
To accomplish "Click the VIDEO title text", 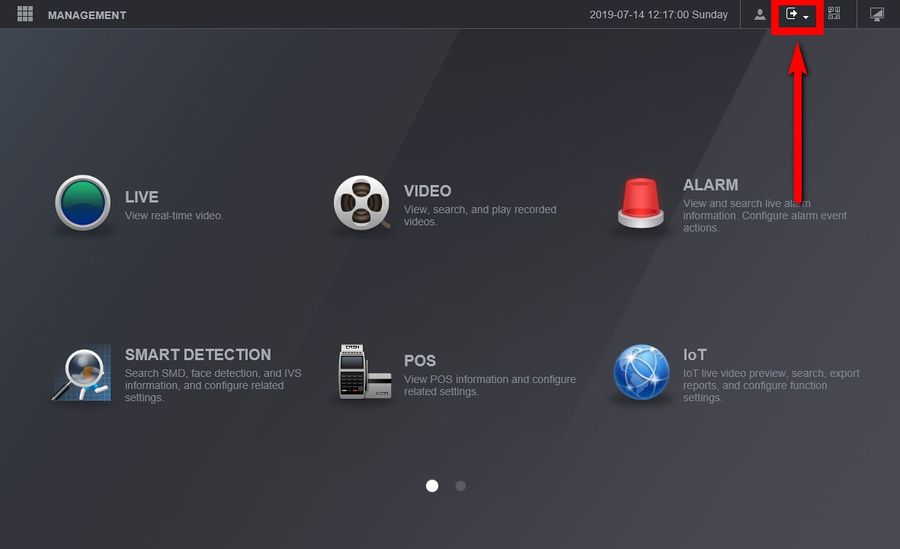I will pos(428,191).
